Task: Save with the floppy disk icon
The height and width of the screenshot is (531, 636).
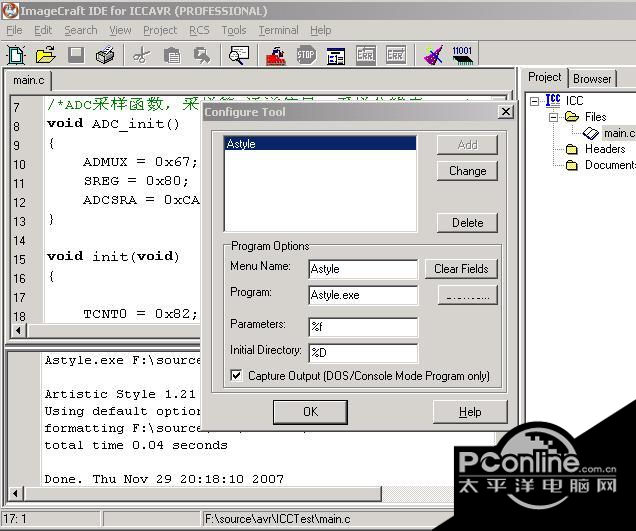Action: [76, 55]
